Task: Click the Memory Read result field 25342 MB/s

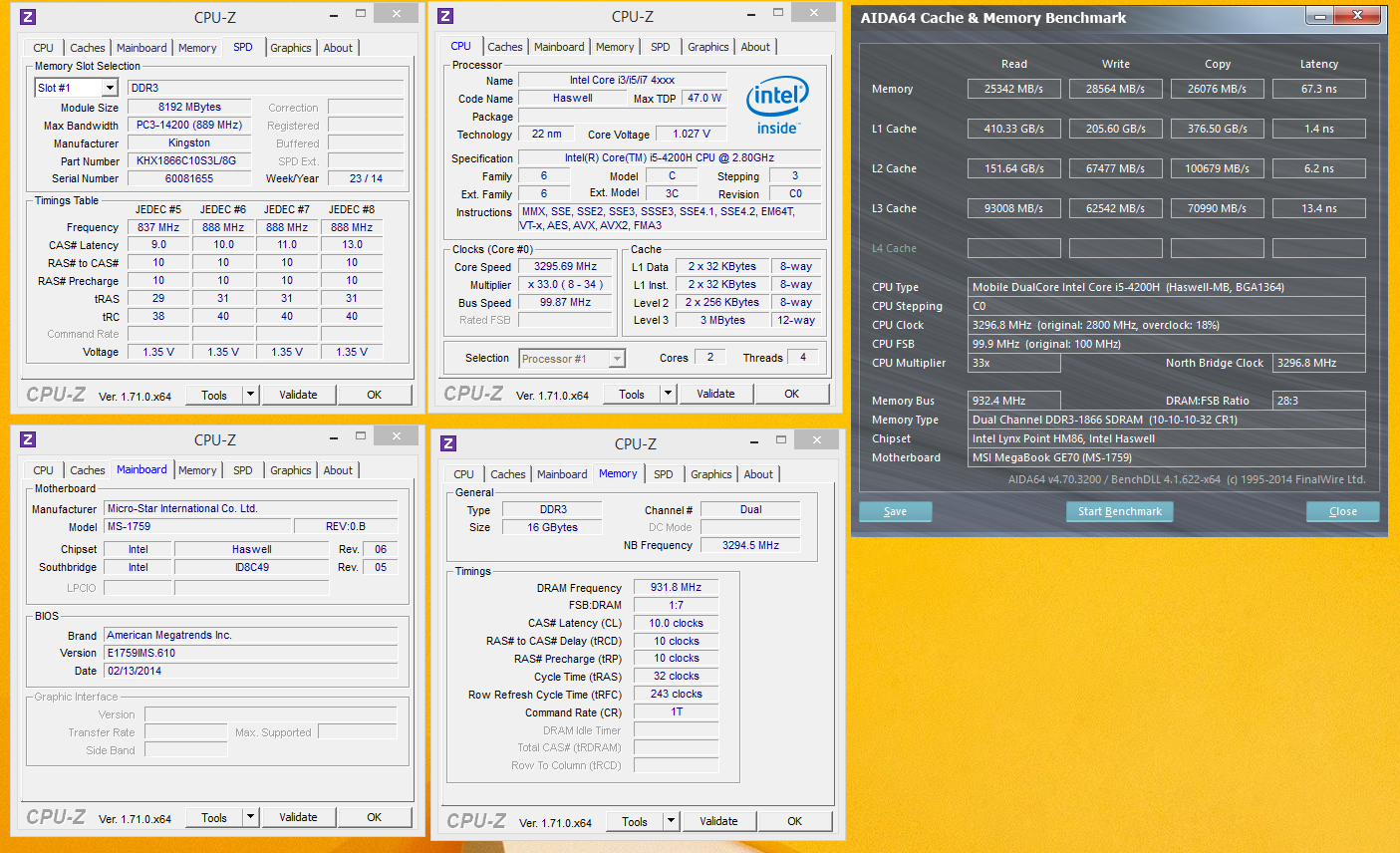Action: click(1013, 89)
